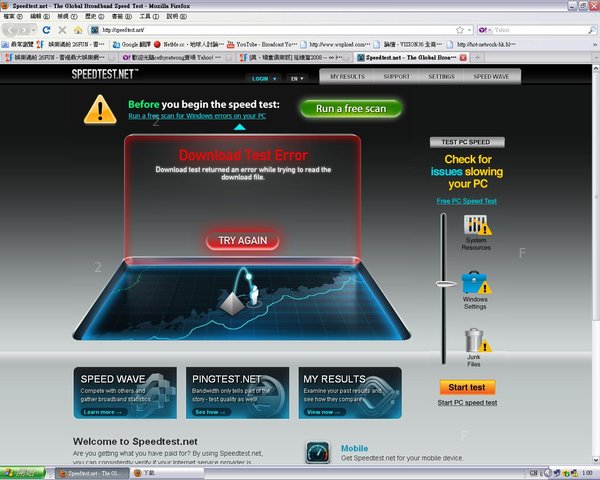This screenshot has width=600, height=480.
Task: Click the search magnifier icon in Yahoo box
Action: tap(592, 29)
